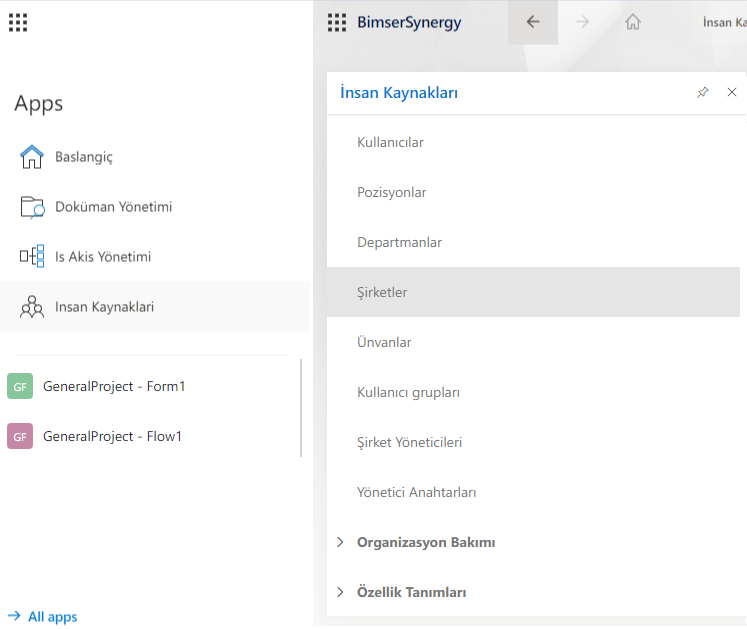Open the app launcher grid in left panel
Viewport: 747px width, 629px height.
pyautogui.click(x=18, y=22)
